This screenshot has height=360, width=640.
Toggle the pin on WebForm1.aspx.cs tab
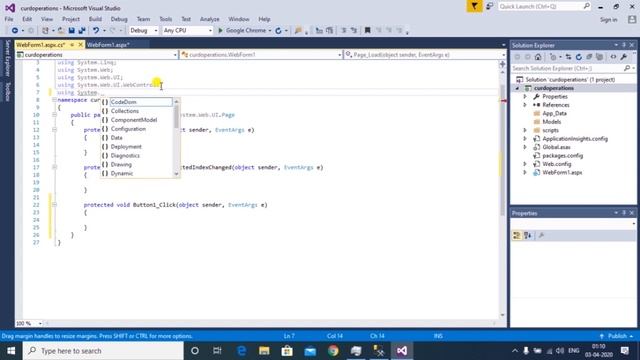[x=72, y=45]
